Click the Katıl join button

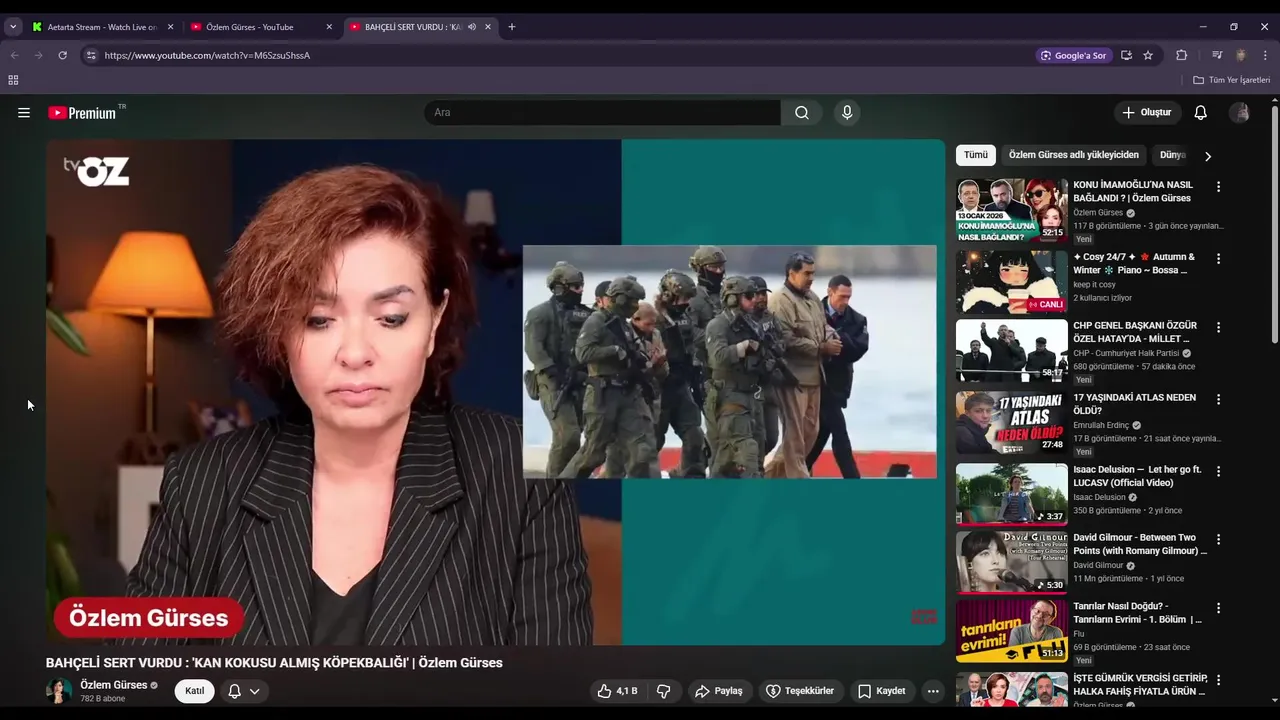point(194,691)
